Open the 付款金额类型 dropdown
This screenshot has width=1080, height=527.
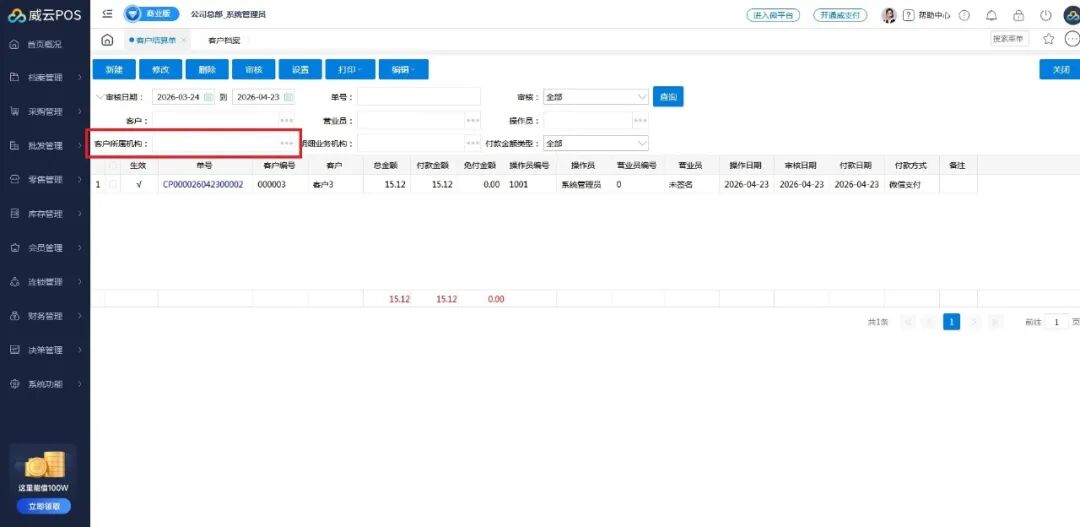click(596, 143)
